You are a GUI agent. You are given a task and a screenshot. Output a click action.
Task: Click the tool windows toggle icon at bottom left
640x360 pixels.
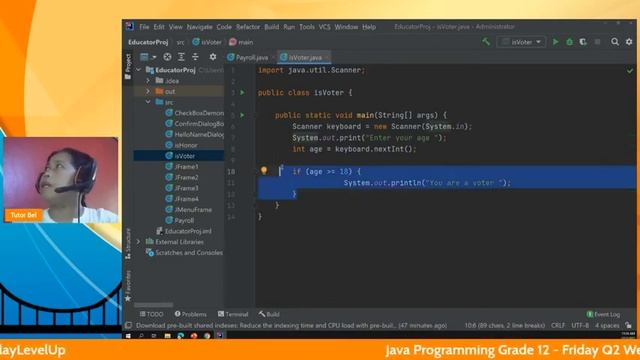[x=128, y=325]
